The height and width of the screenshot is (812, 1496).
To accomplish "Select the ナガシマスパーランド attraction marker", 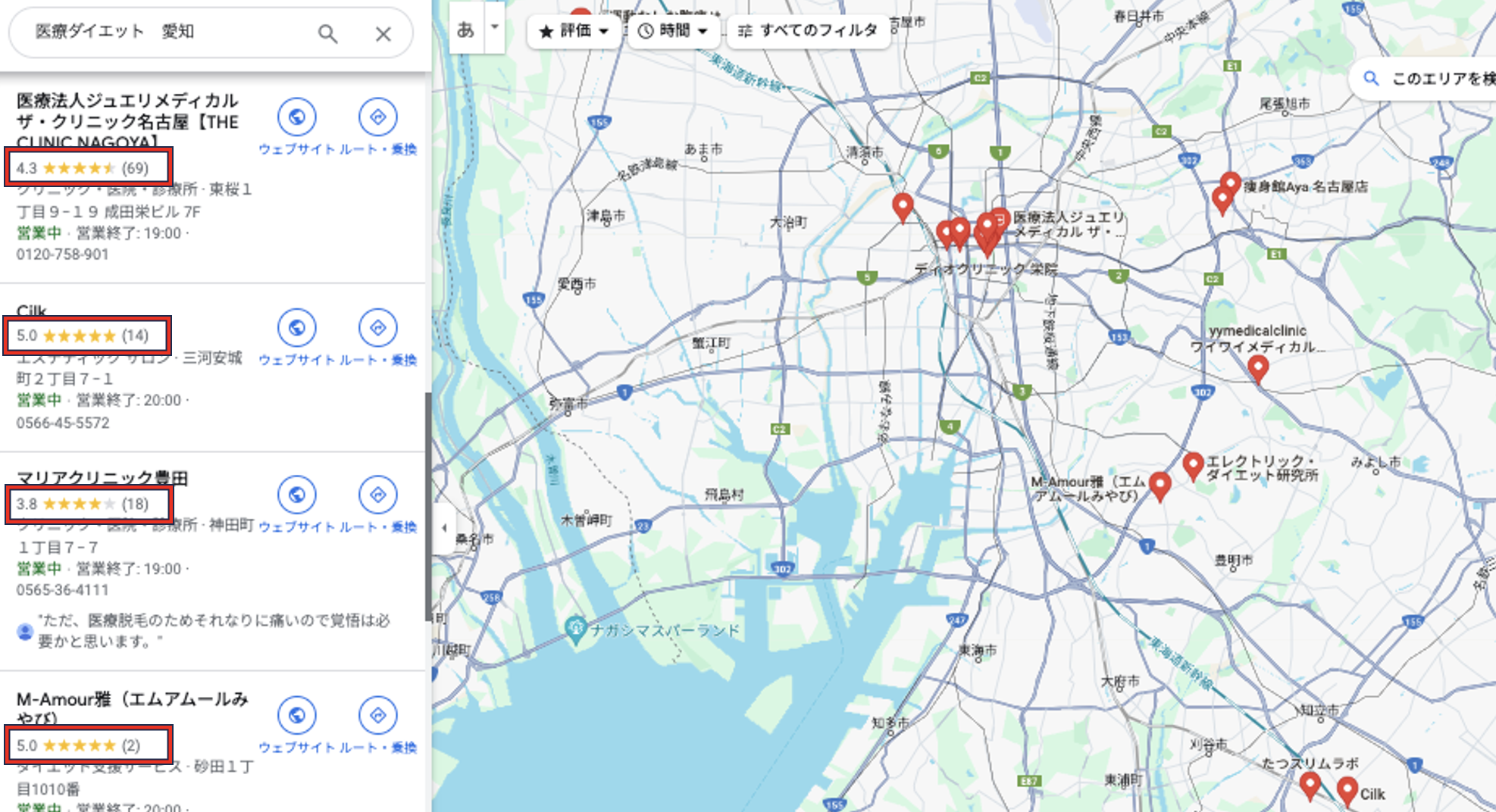I will (x=576, y=629).
